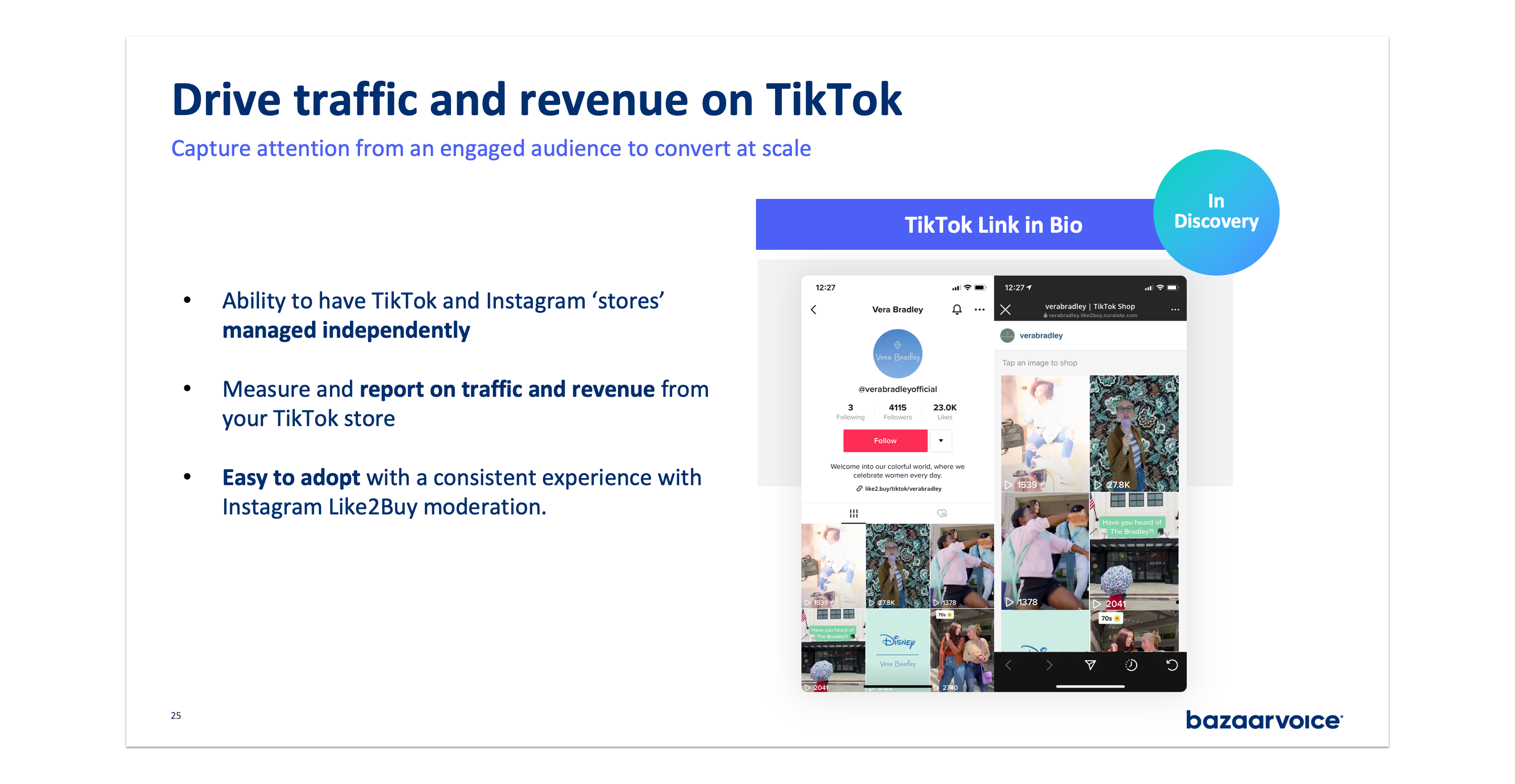
Task: Click the page number 25
Action: [x=176, y=715]
